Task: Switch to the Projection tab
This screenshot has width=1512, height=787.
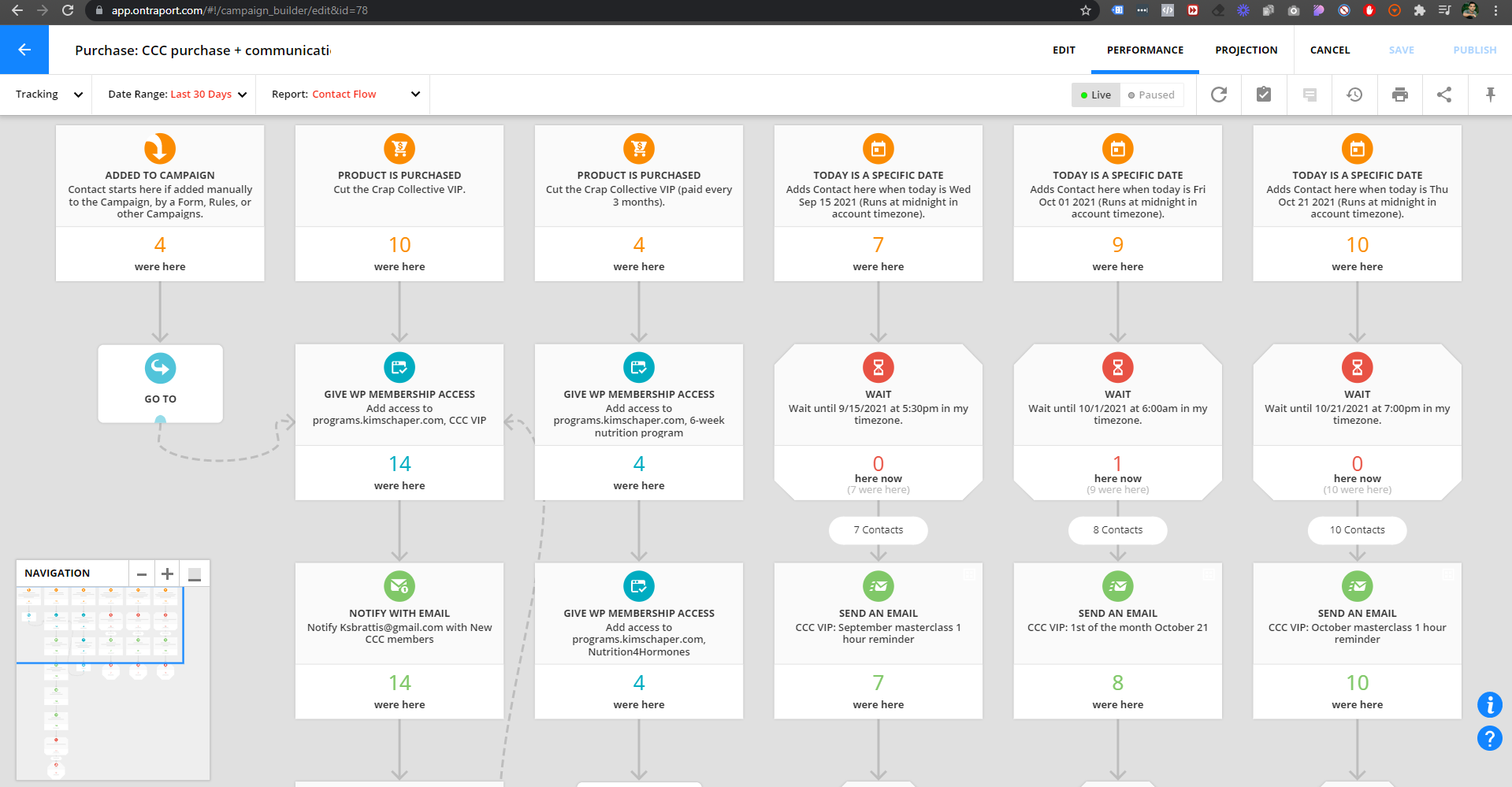Action: coord(1246,50)
